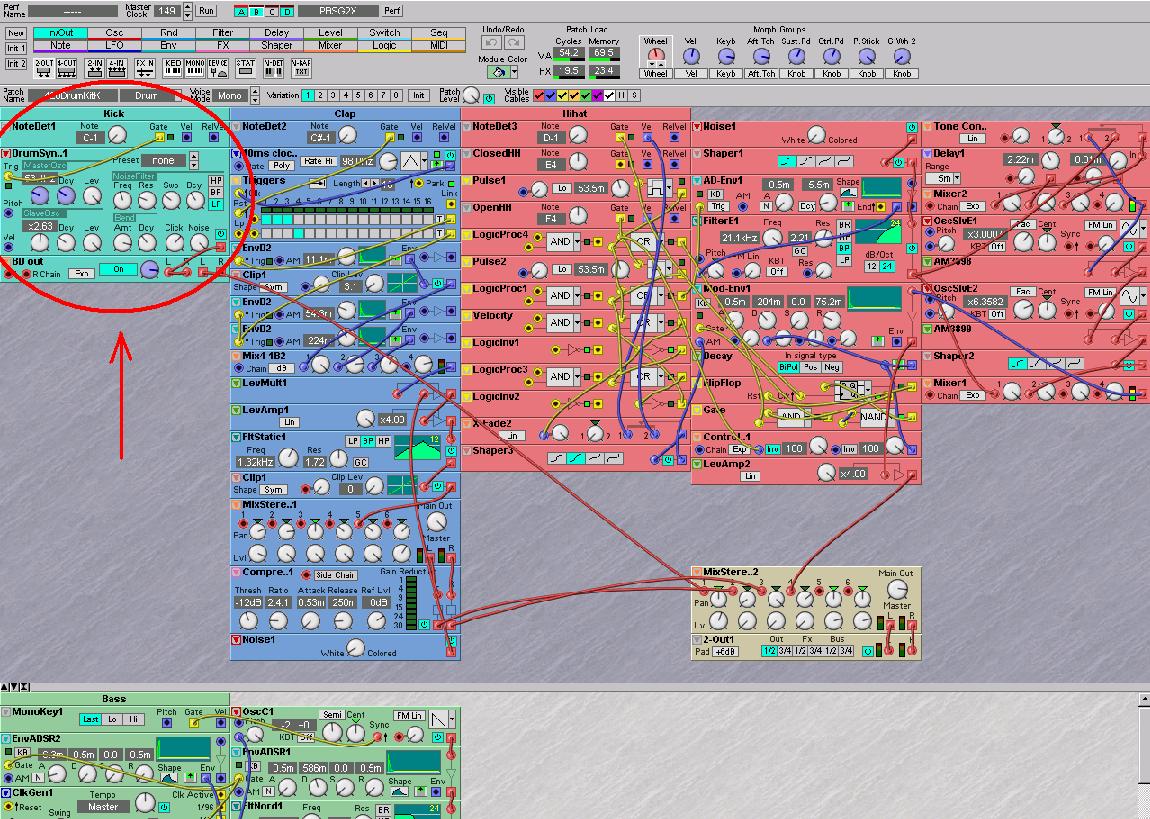Switch to the Mixer module tab
The height and width of the screenshot is (819, 1150).
[329, 45]
